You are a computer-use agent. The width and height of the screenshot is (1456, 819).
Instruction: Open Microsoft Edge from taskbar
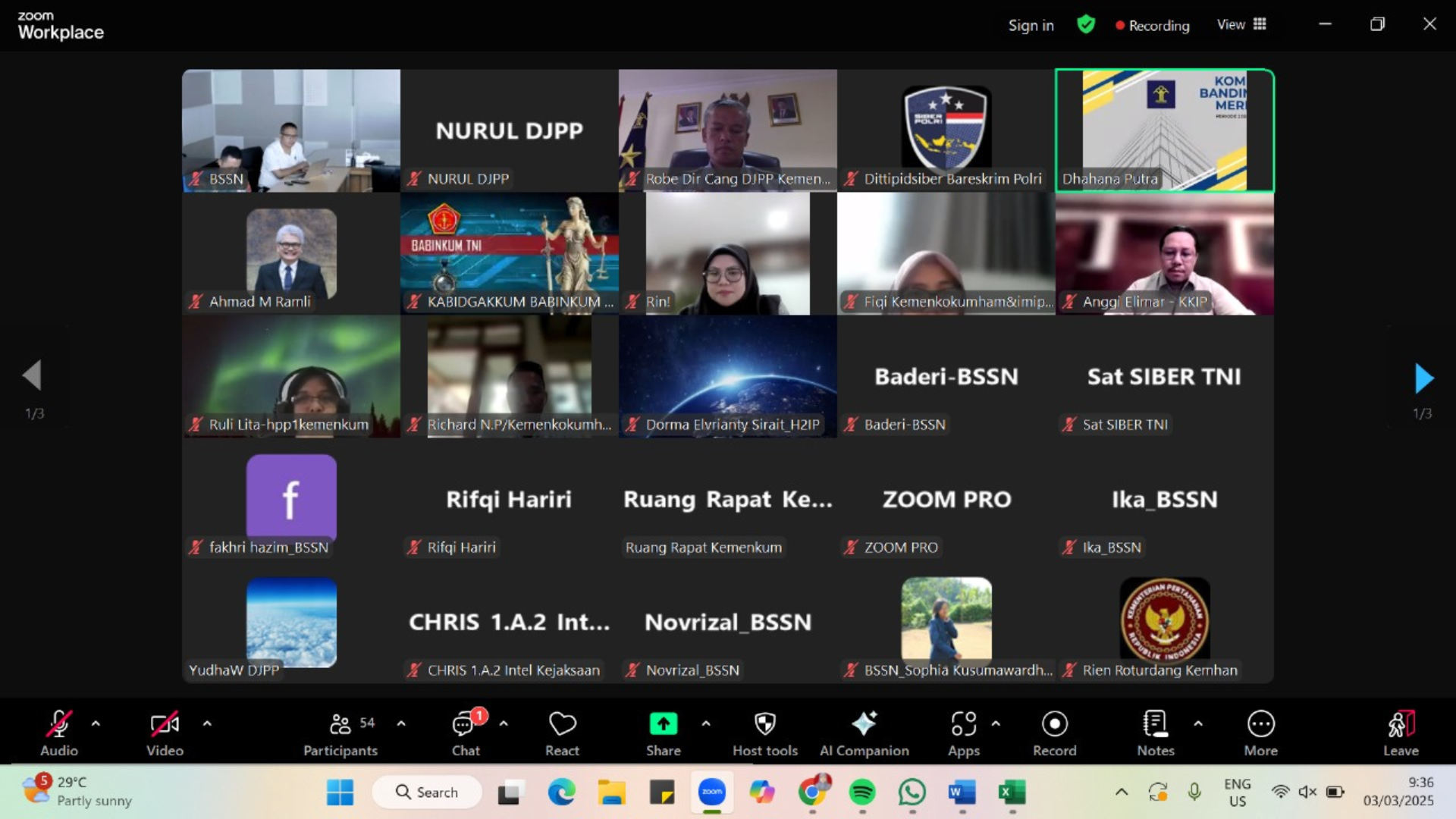pyautogui.click(x=561, y=792)
